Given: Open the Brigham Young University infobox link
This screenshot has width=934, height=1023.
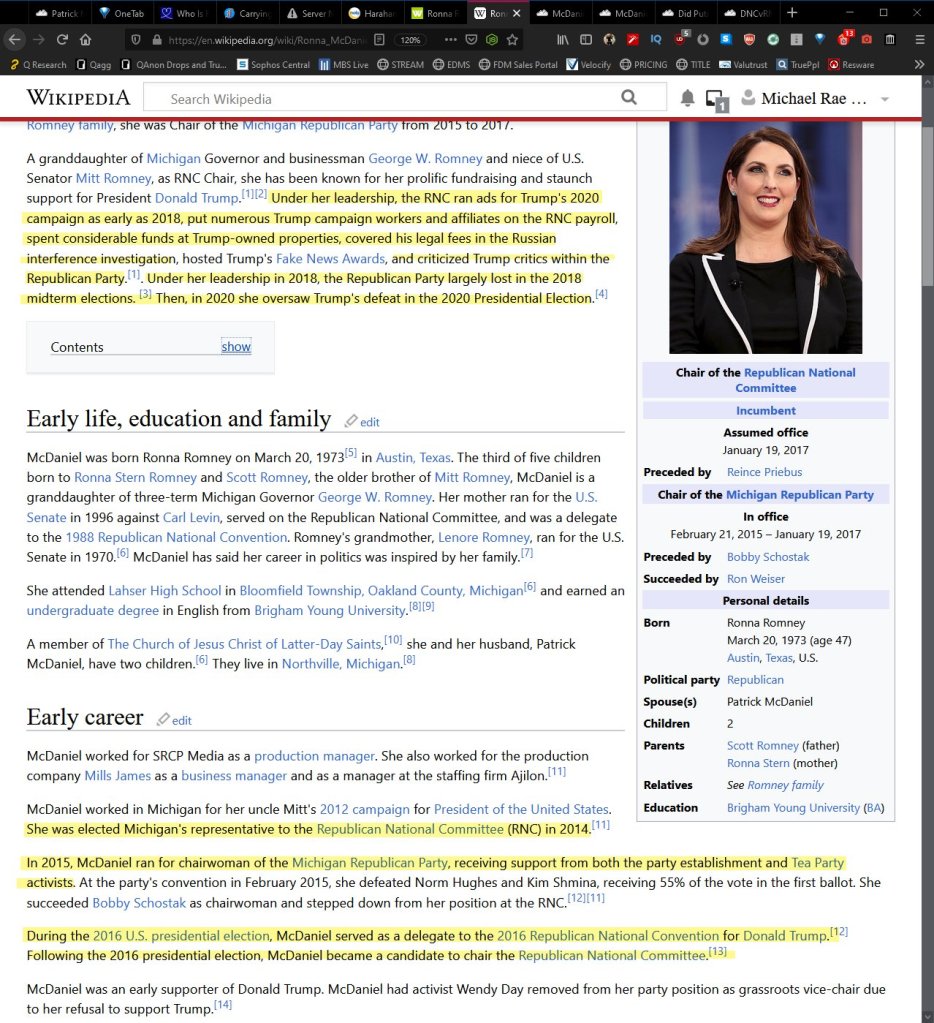Looking at the screenshot, I should click(793, 808).
